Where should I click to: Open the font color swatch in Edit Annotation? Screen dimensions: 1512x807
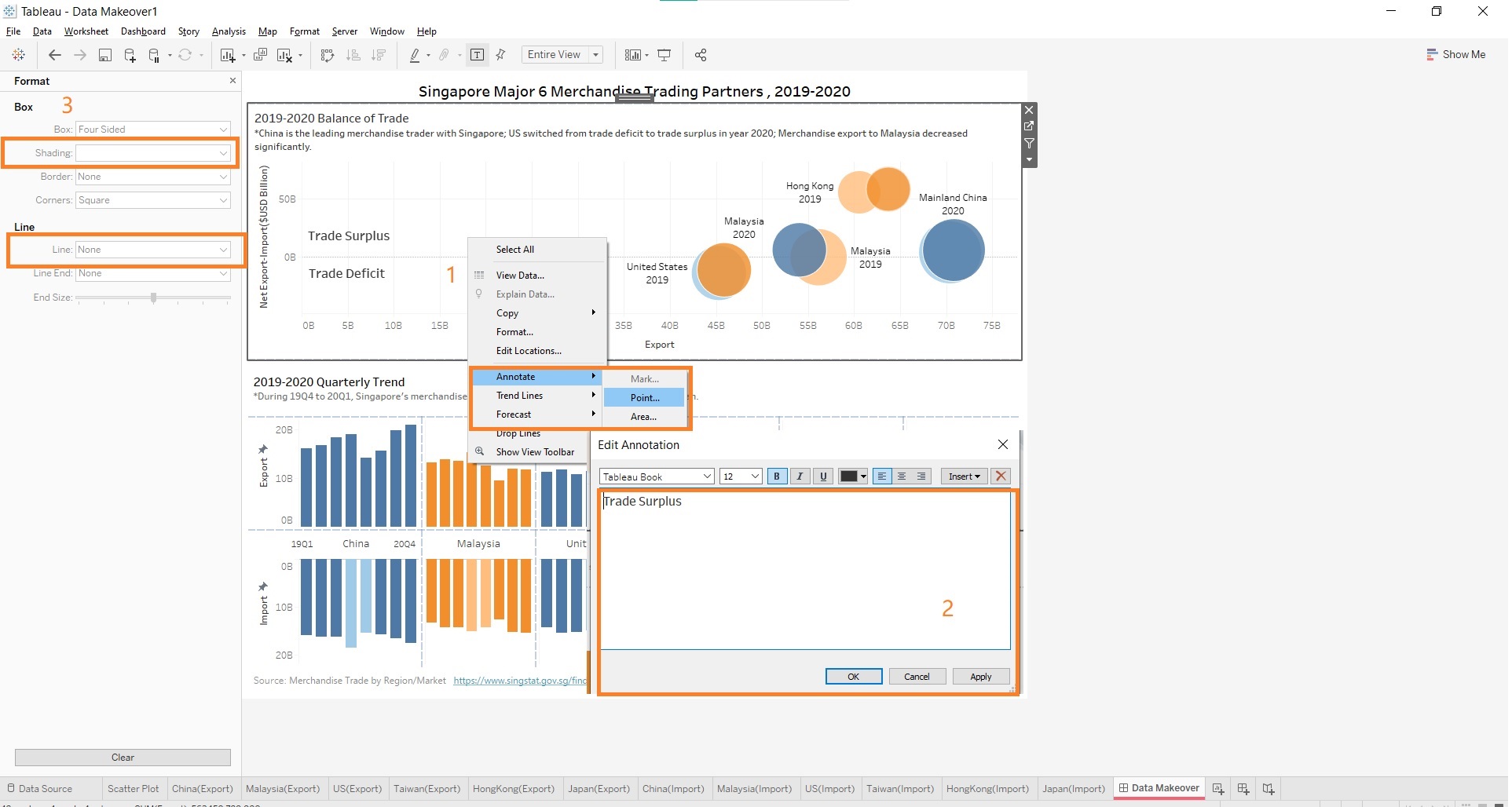click(853, 477)
